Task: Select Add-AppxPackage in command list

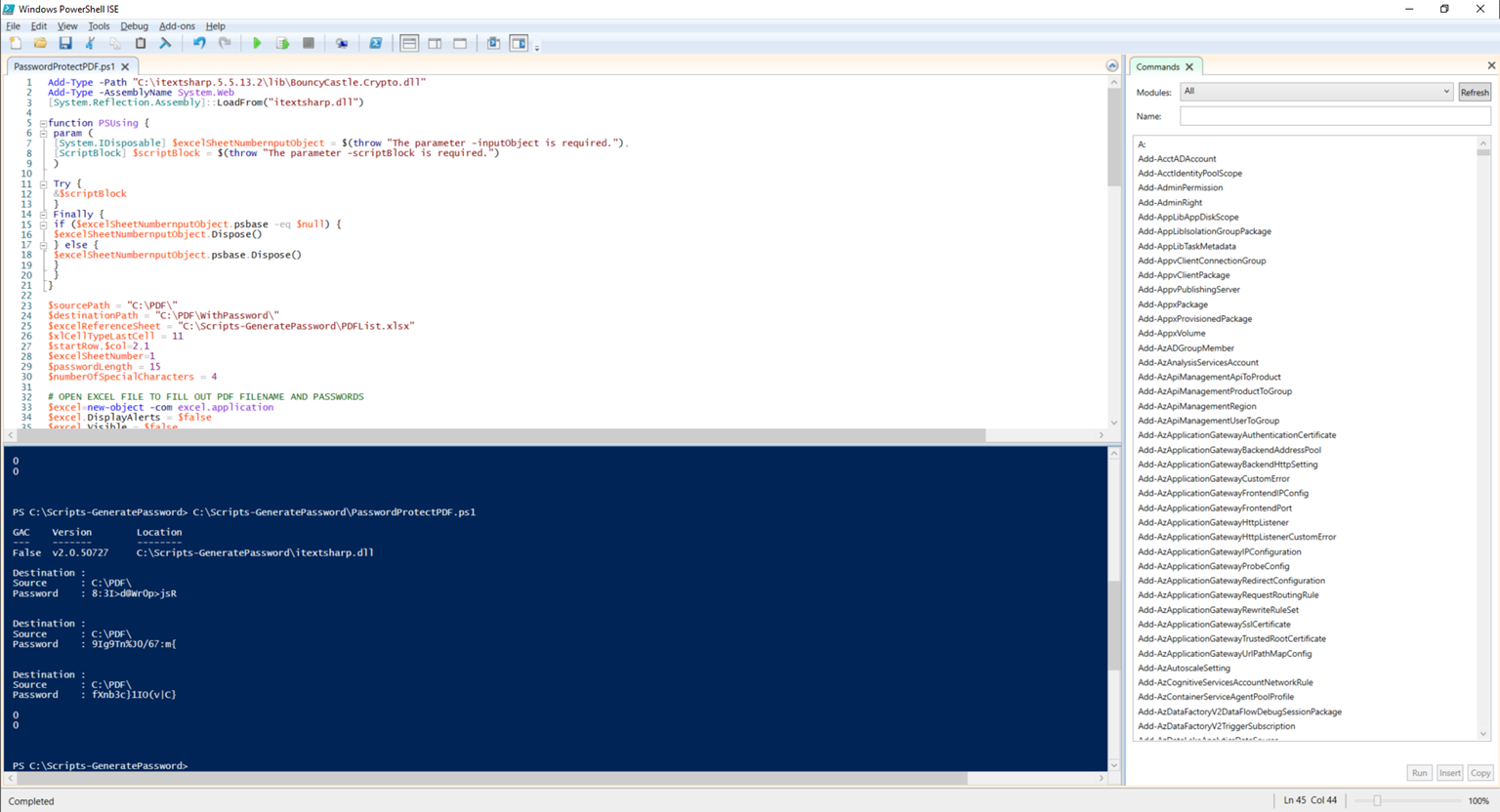Action: [1173, 304]
